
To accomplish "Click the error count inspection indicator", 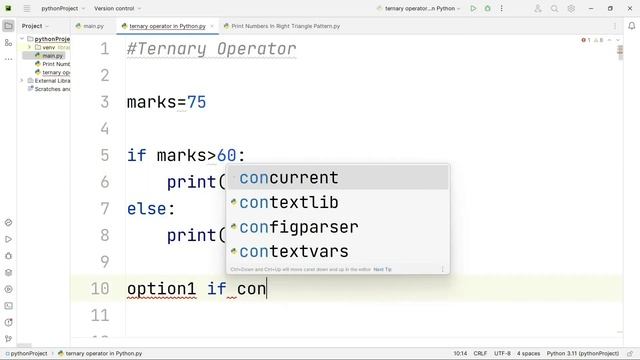I will [x=586, y=40].
